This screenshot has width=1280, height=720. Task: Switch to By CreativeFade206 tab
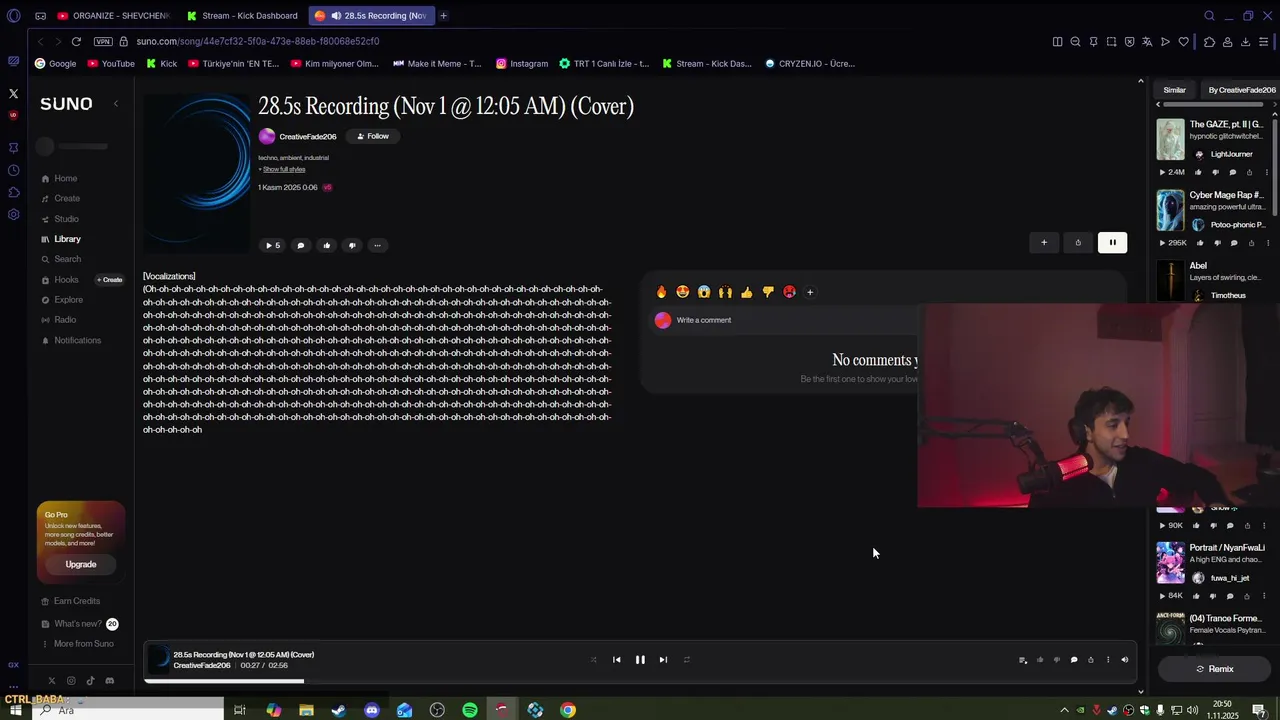1242,90
